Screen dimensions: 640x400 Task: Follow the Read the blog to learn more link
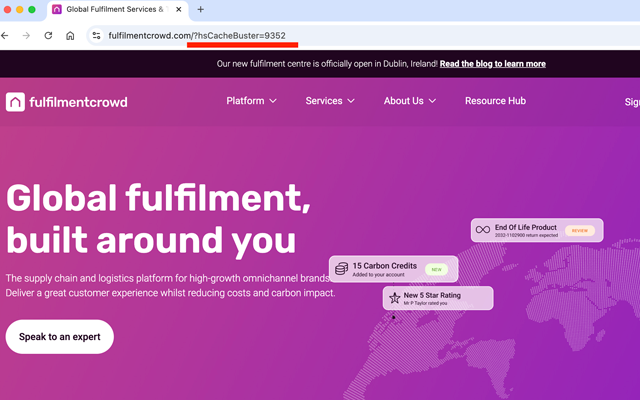tap(493, 64)
